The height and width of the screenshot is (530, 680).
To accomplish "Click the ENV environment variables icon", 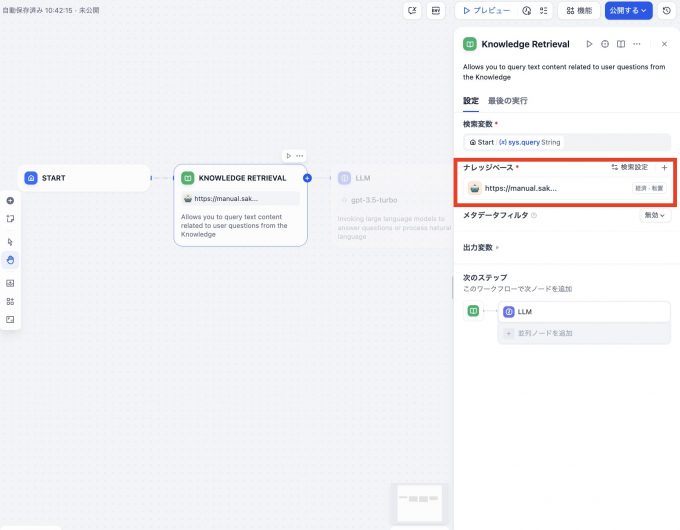I will [435, 11].
